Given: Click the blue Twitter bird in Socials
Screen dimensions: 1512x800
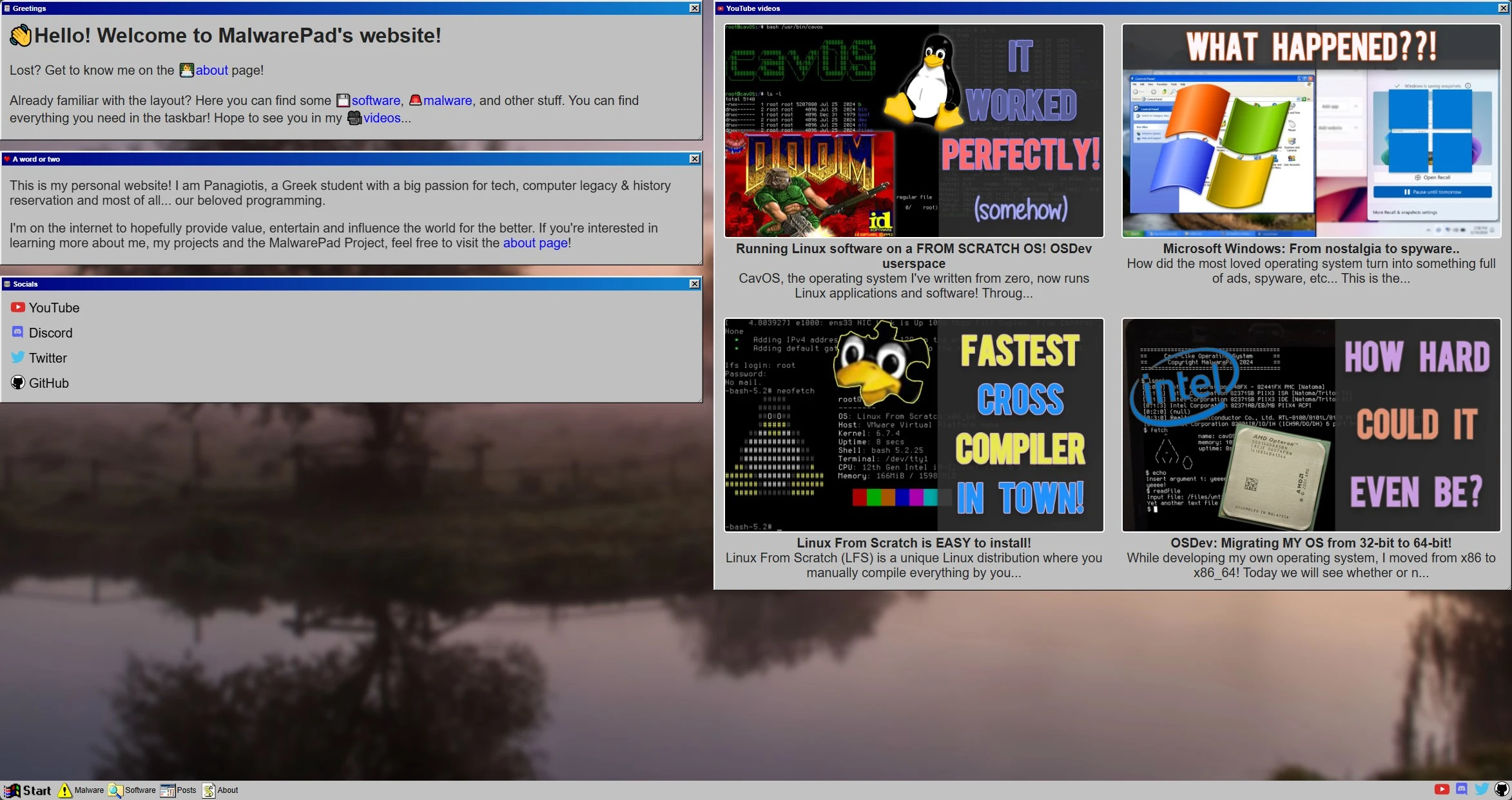Looking at the screenshot, I should 17,357.
